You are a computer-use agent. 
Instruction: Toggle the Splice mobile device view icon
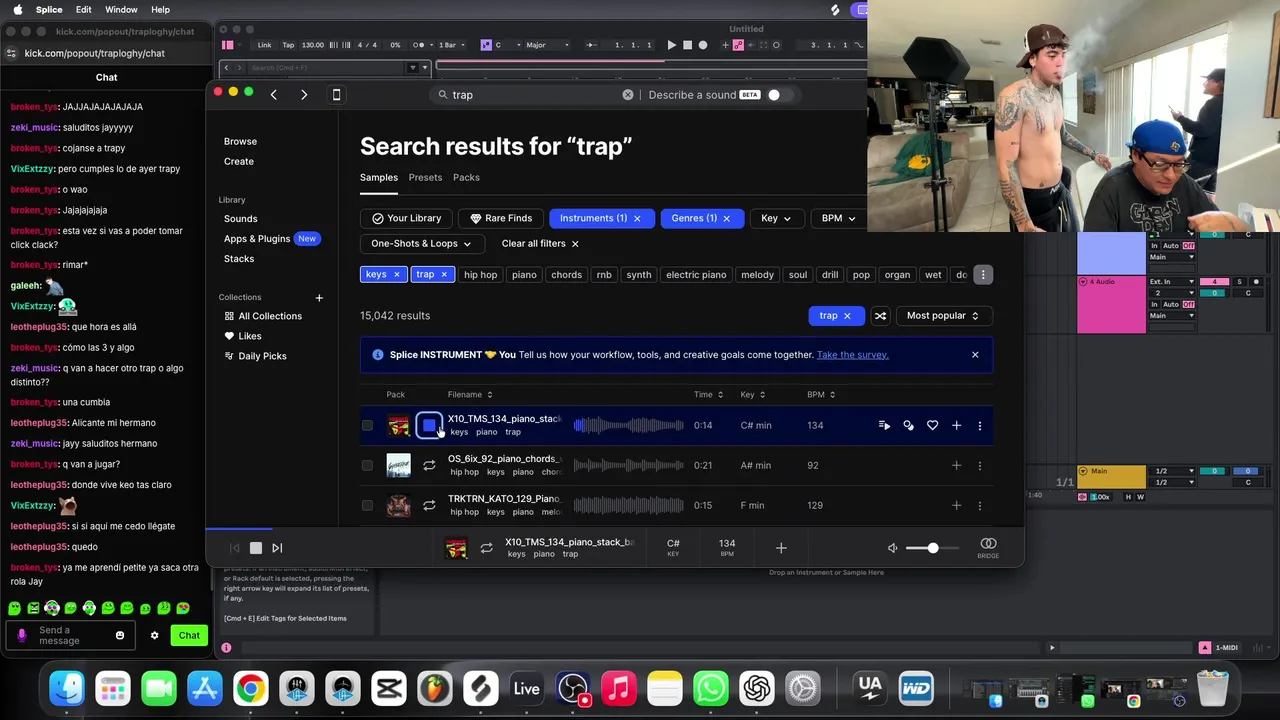pos(336,94)
